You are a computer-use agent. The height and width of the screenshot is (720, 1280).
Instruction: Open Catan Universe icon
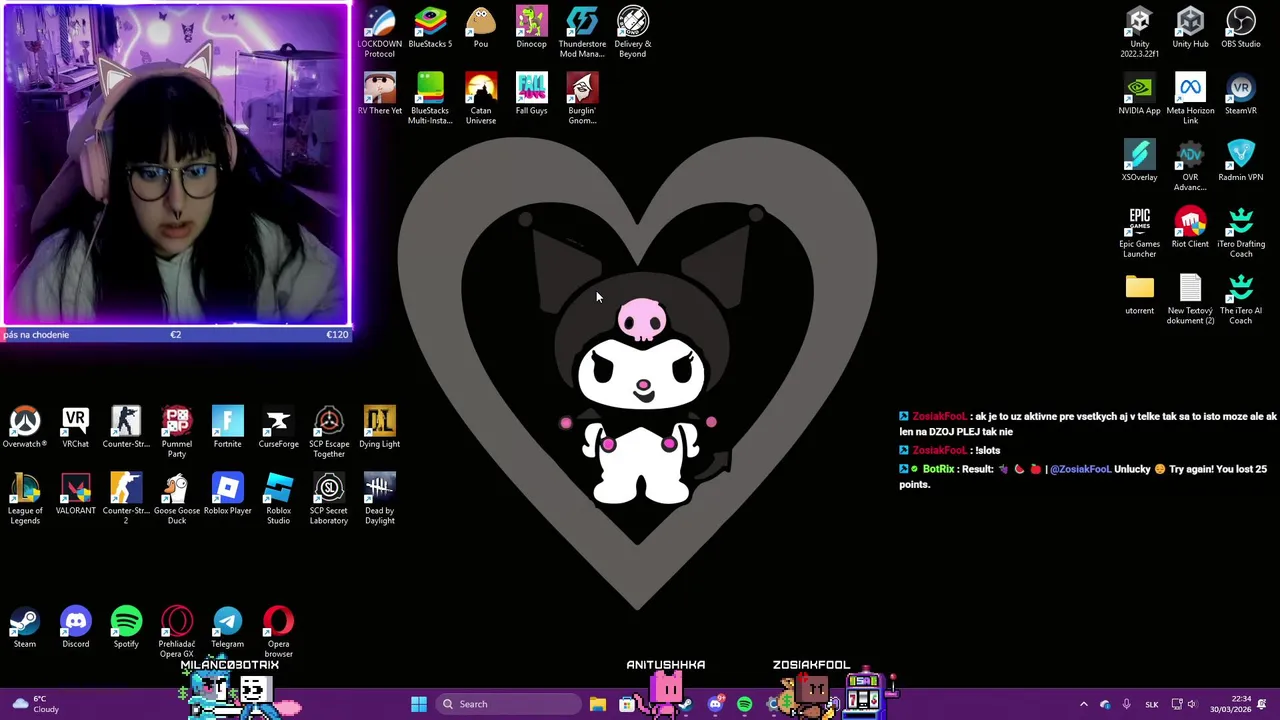[481, 99]
